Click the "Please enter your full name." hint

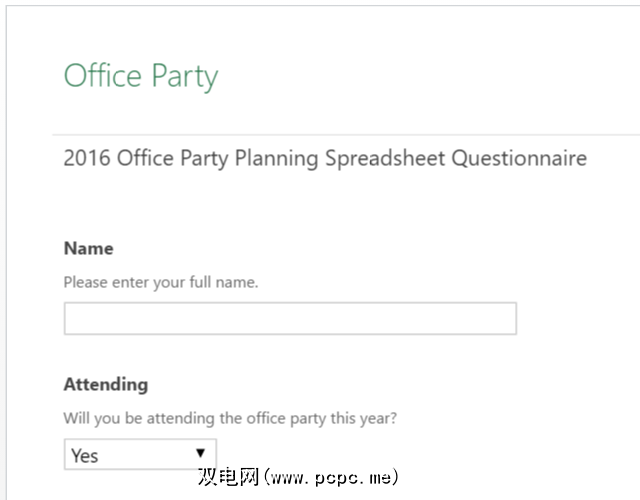pos(161,282)
